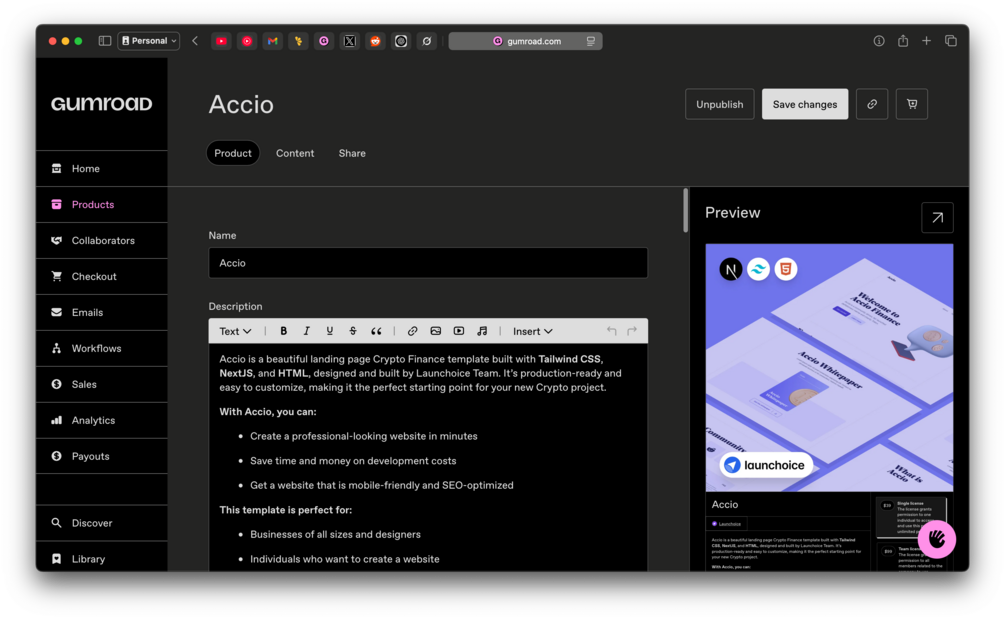
Task: Open the Reddit bookmark icon
Action: (x=375, y=41)
